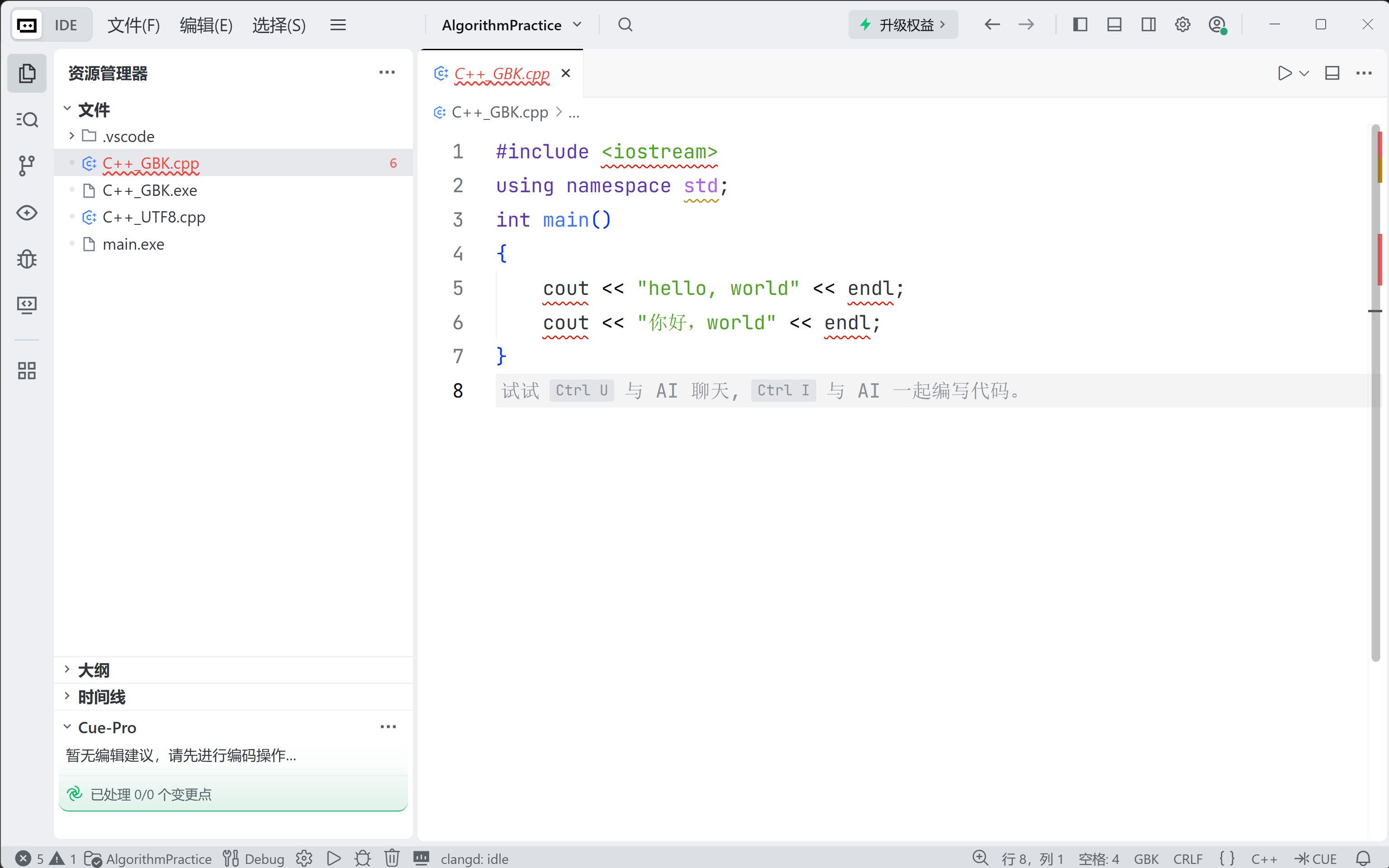Click the 空格: 4 indentation setting

point(1099,859)
